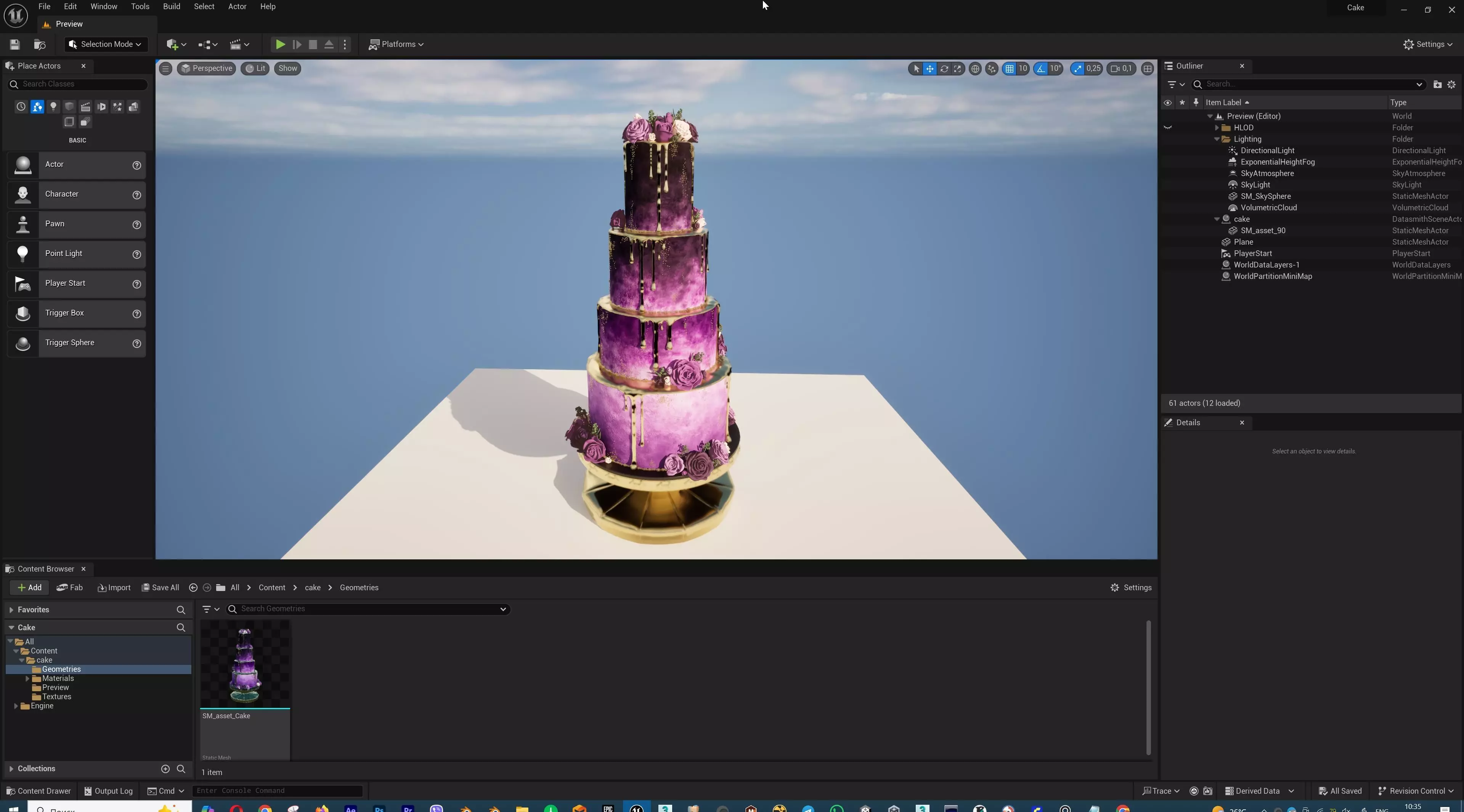1464x812 pixels.
Task: Open the scale snap 0,25 dropdown
Action: (x=1093, y=69)
